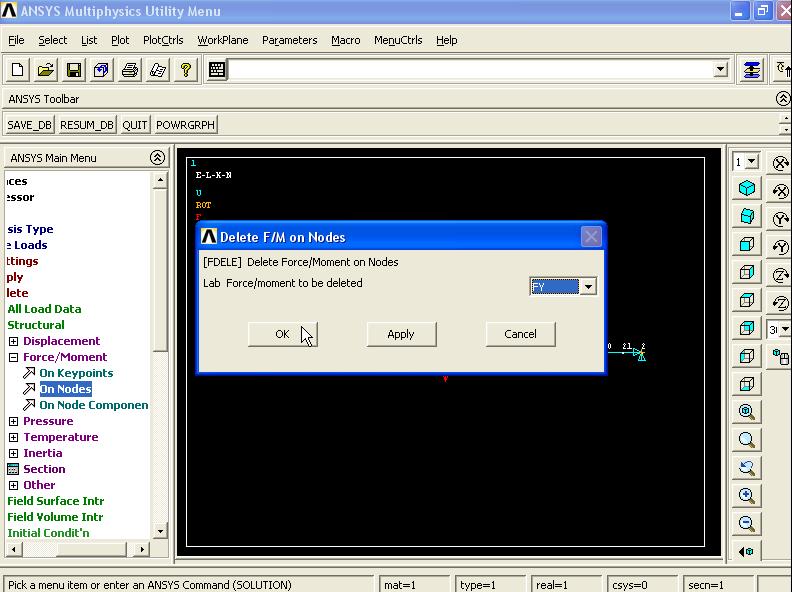The height and width of the screenshot is (592, 792).
Task: Click the Raise Hidden windows icon
Action: tap(752, 70)
